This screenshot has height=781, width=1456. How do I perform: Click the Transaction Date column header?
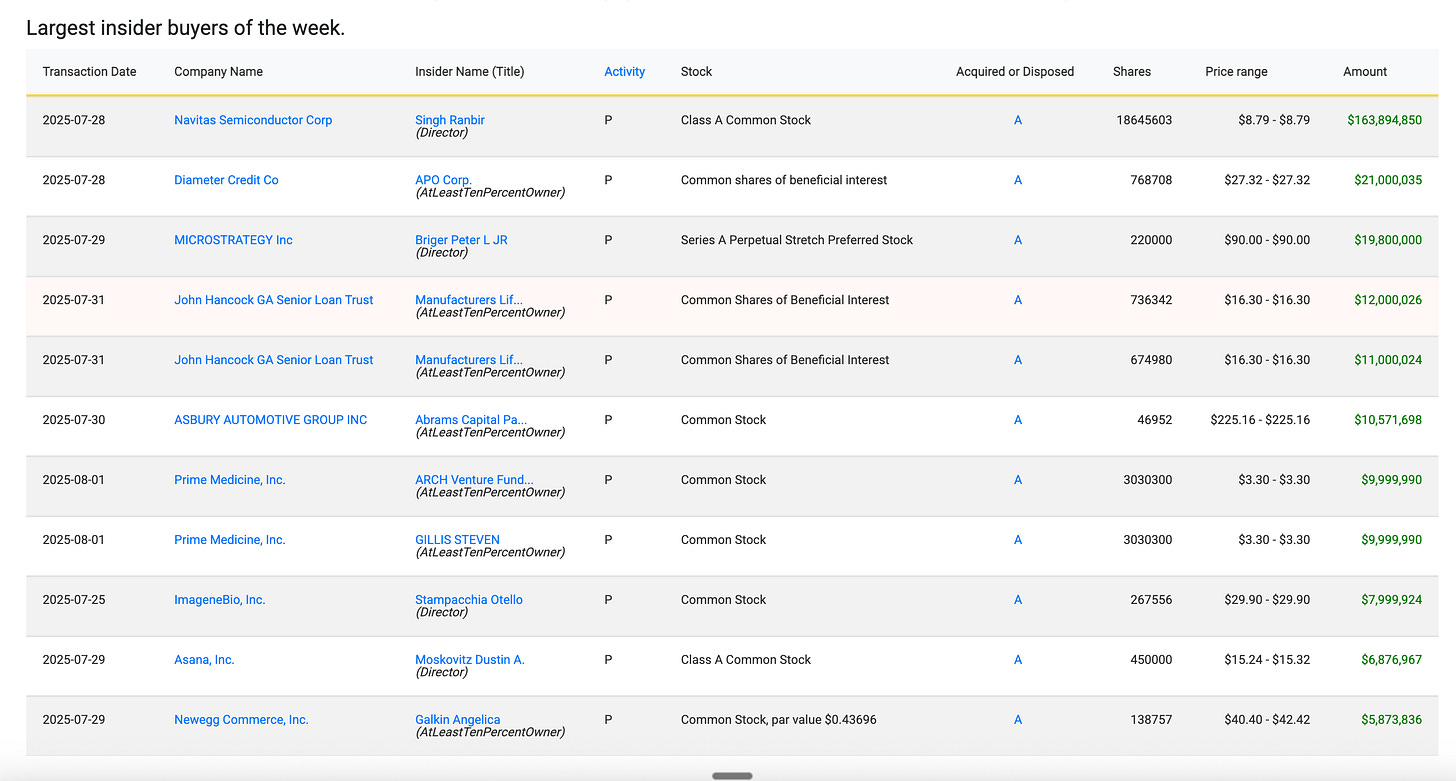89,72
